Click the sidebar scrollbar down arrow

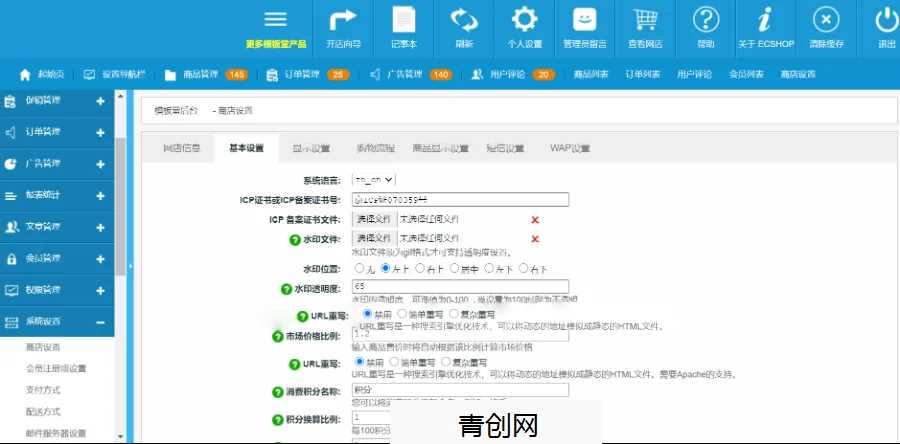coord(120,437)
